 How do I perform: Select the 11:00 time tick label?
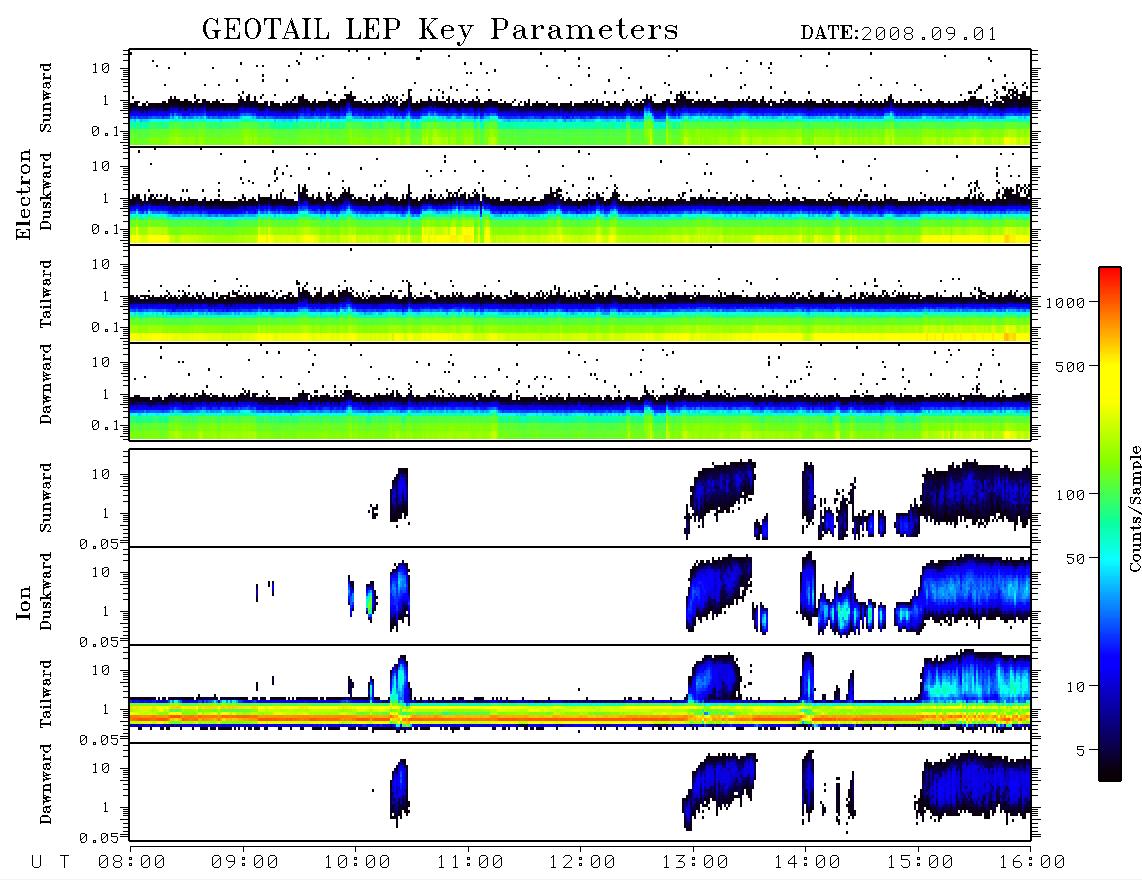click(x=470, y=863)
